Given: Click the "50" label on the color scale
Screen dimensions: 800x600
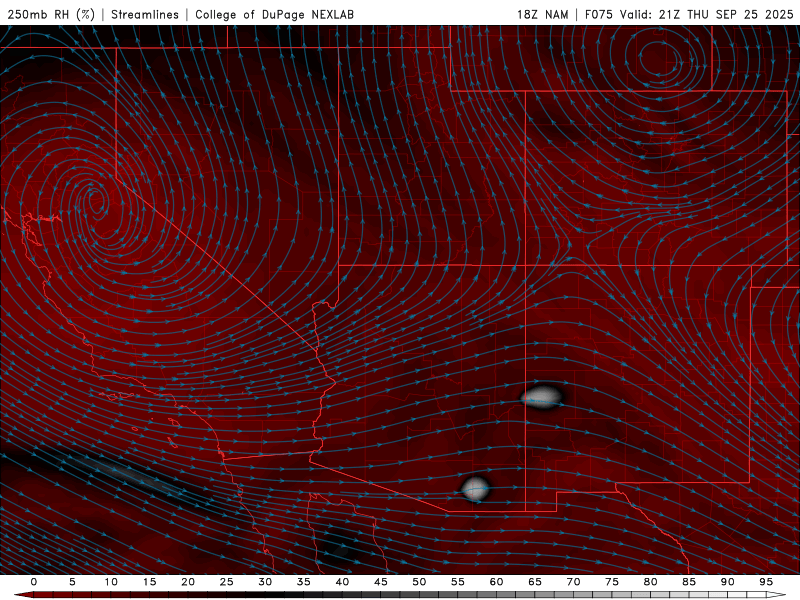Looking at the screenshot, I should point(419,582).
